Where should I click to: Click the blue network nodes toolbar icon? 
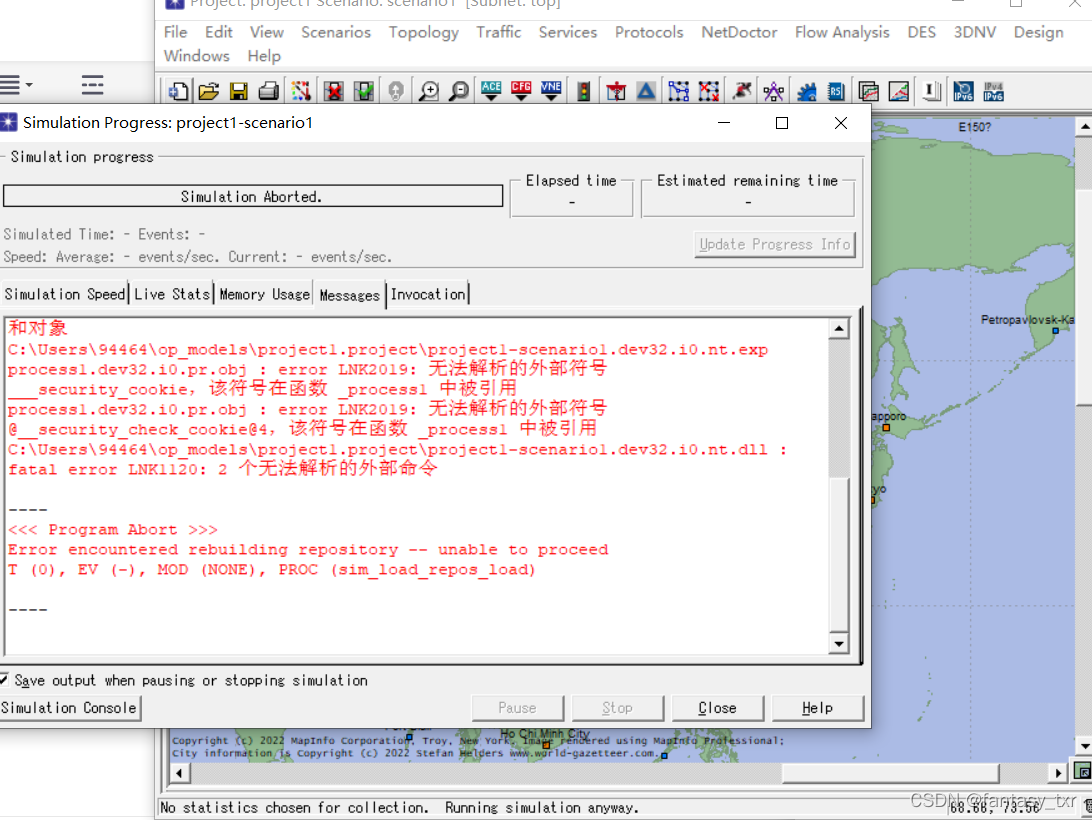coord(678,91)
